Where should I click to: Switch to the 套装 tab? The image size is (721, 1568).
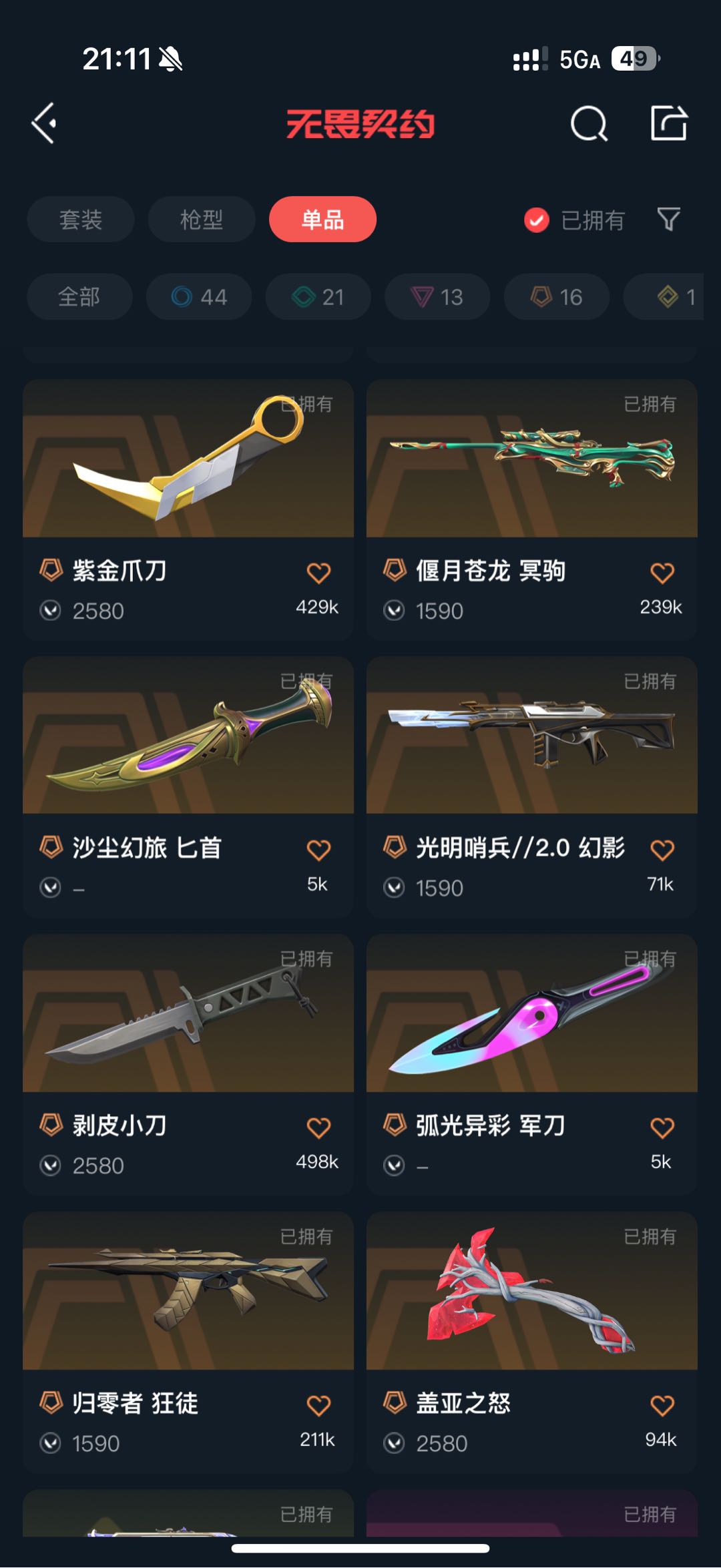pos(81,220)
